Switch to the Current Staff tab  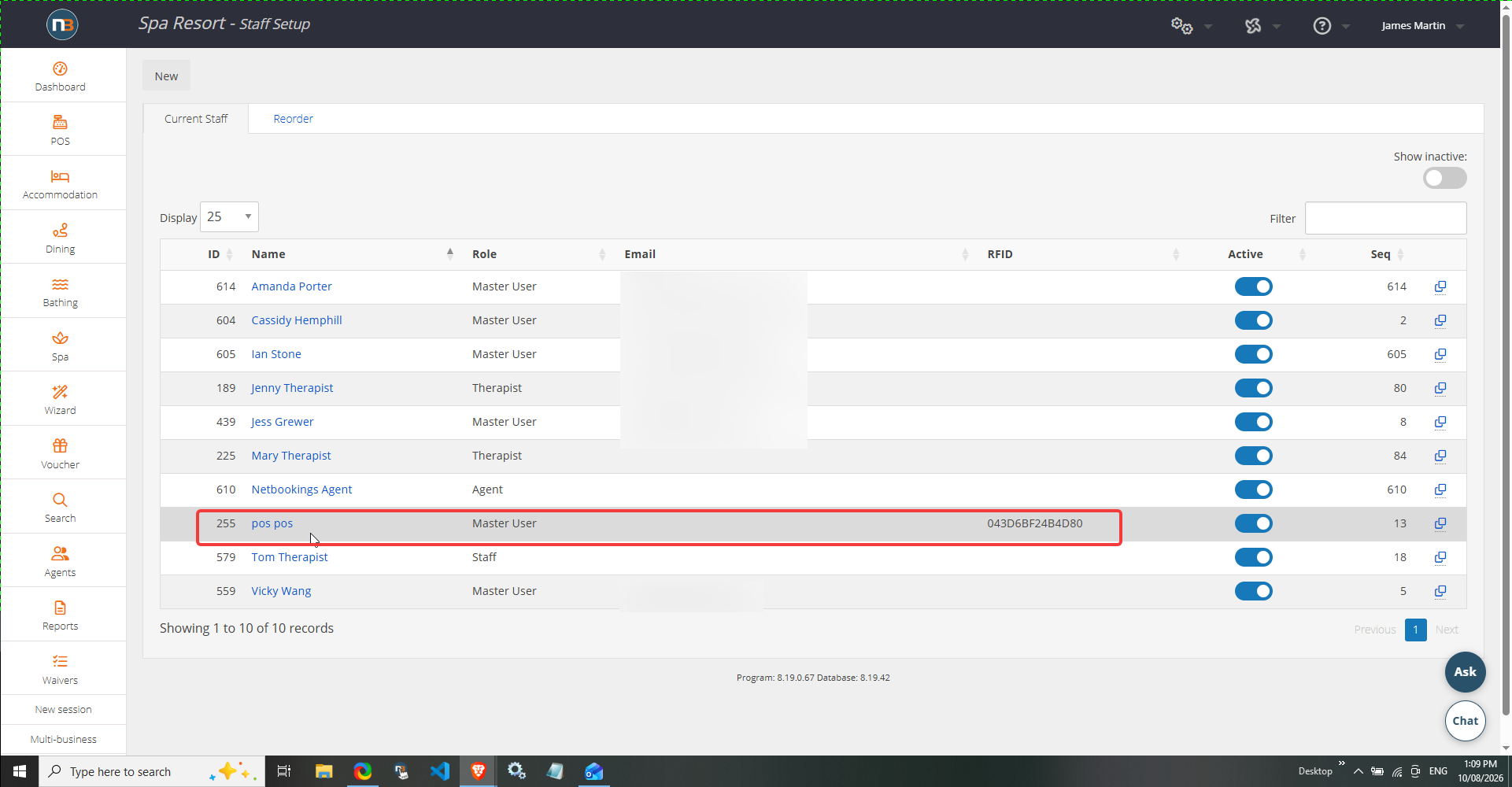pyautogui.click(x=196, y=119)
